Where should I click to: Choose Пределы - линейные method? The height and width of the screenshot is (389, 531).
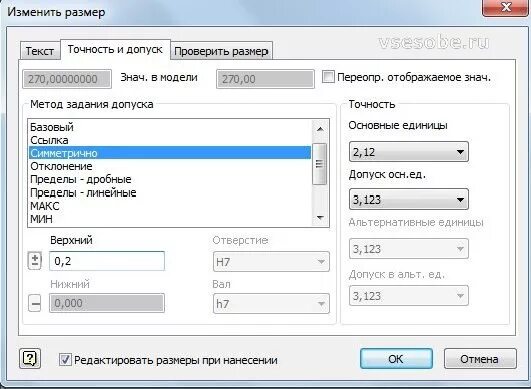click(170, 193)
